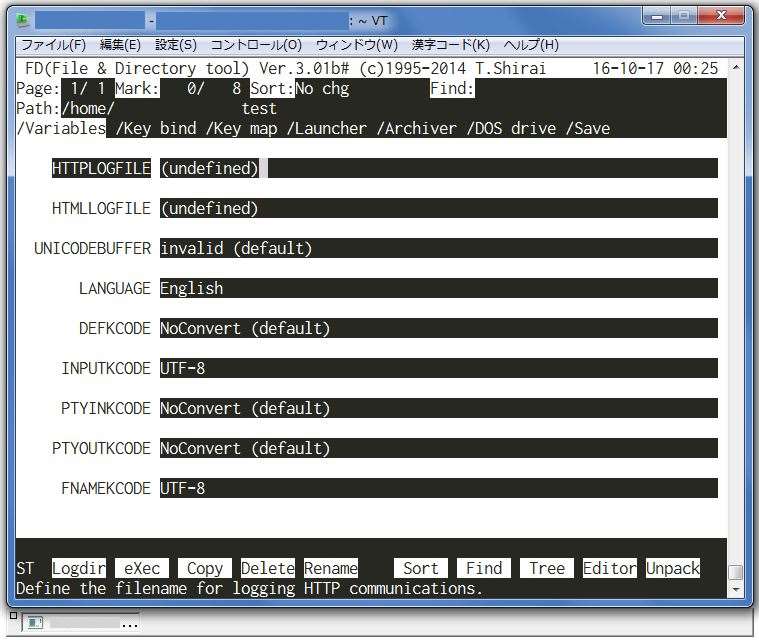The image size is (759, 640).
Task: Click the Copy function key label
Action: [205, 568]
